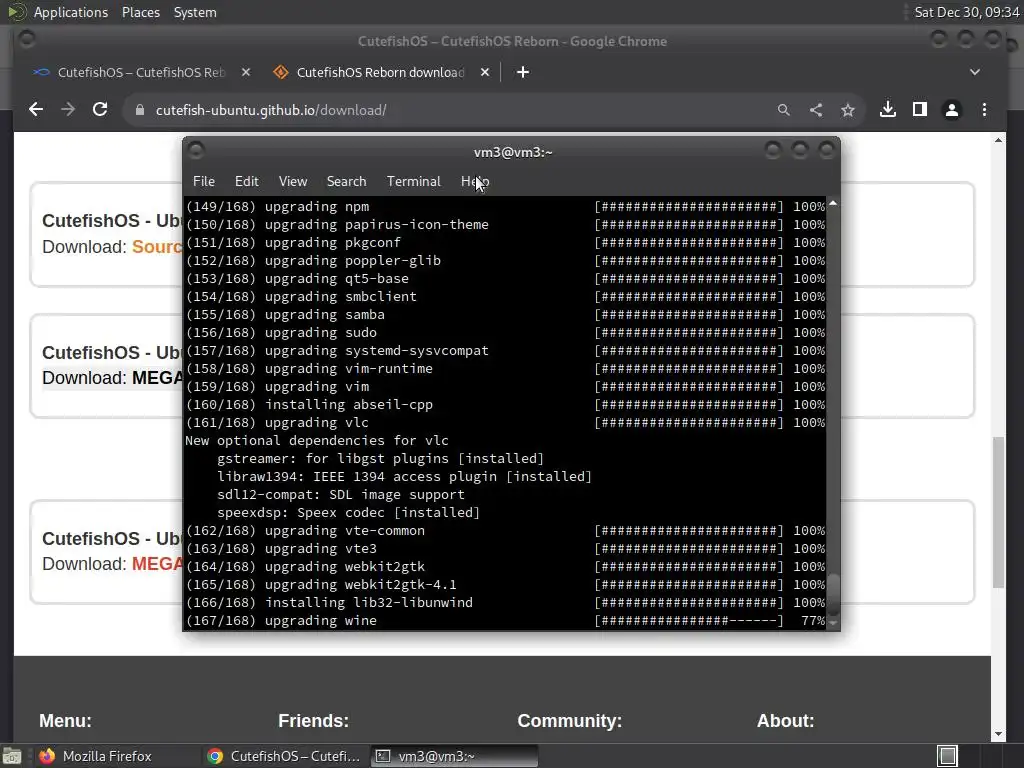Click the wine upgrade progress bar
Screen dimensions: 1024x768
tap(688, 621)
